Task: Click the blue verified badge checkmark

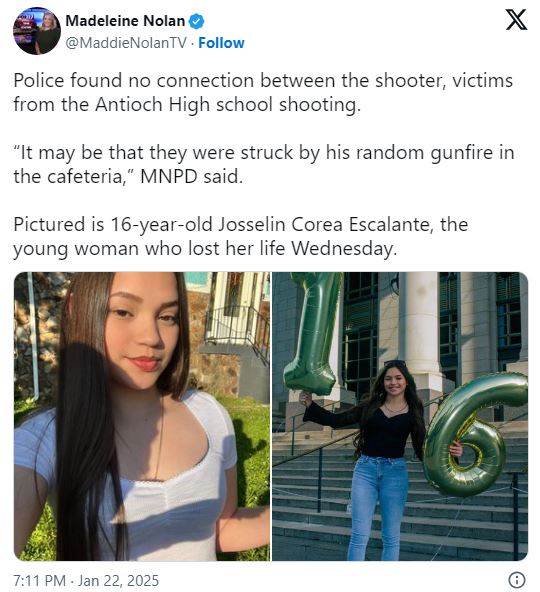Action: point(196,21)
